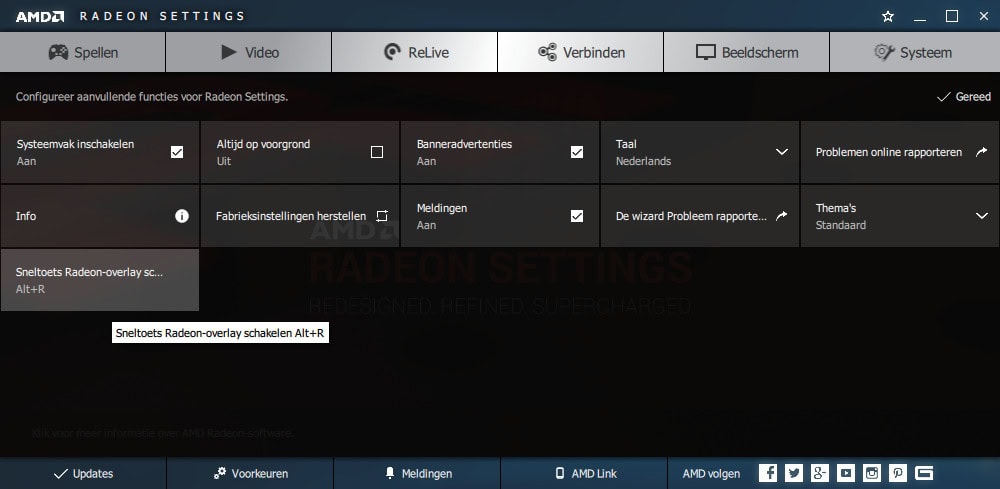The image size is (1000, 489).
Task: Click Sneltoets Radeon-overlay Alt+R tile
Action: 100,280
